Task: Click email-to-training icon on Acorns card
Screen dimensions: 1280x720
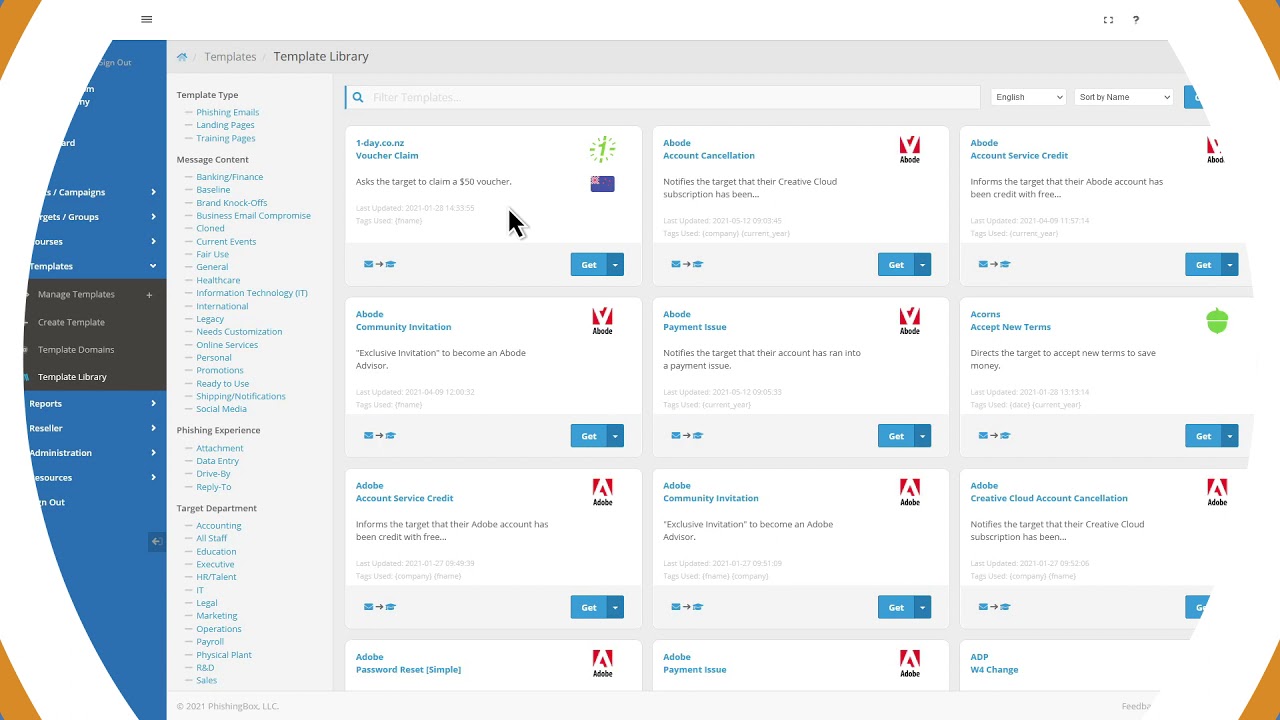Action: pyautogui.click(x=995, y=436)
